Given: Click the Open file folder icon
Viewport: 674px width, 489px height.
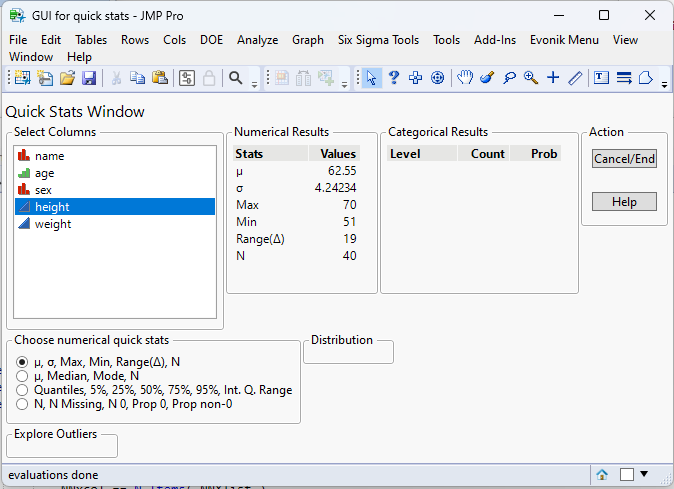Looking at the screenshot, I should (x=67, y=78).
